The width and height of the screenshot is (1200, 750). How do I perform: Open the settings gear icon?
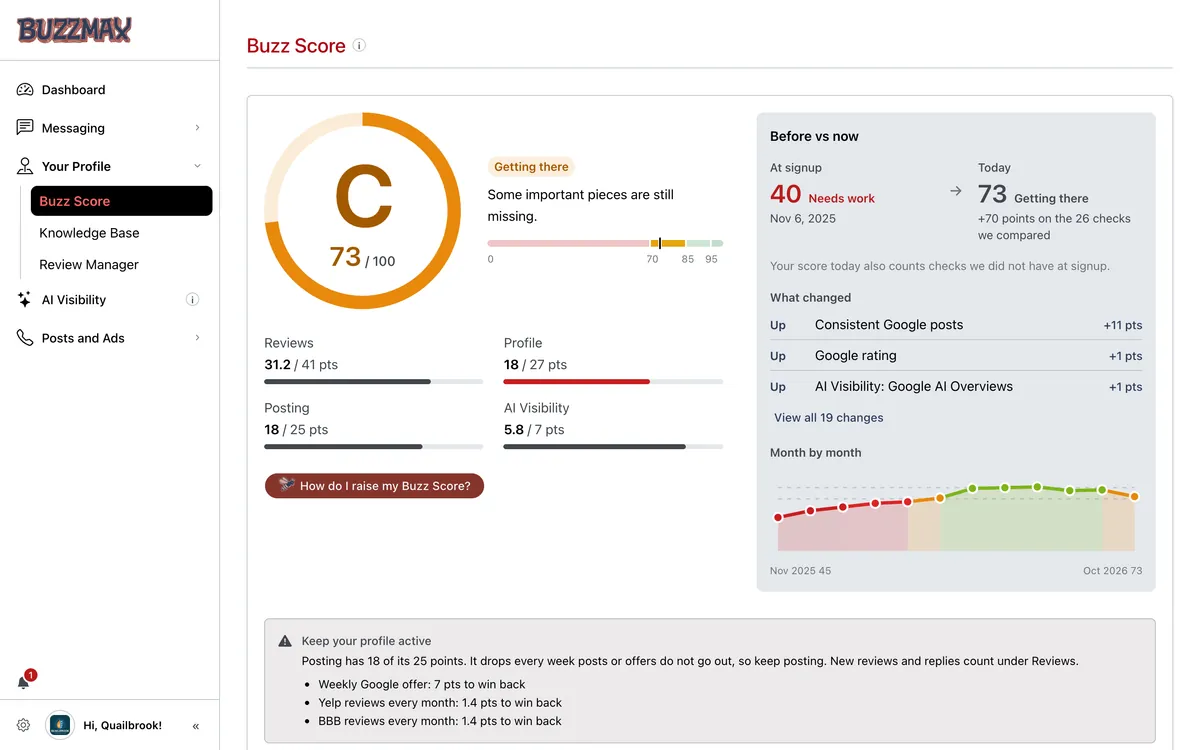pyautogui.click(x=24, y=725)
